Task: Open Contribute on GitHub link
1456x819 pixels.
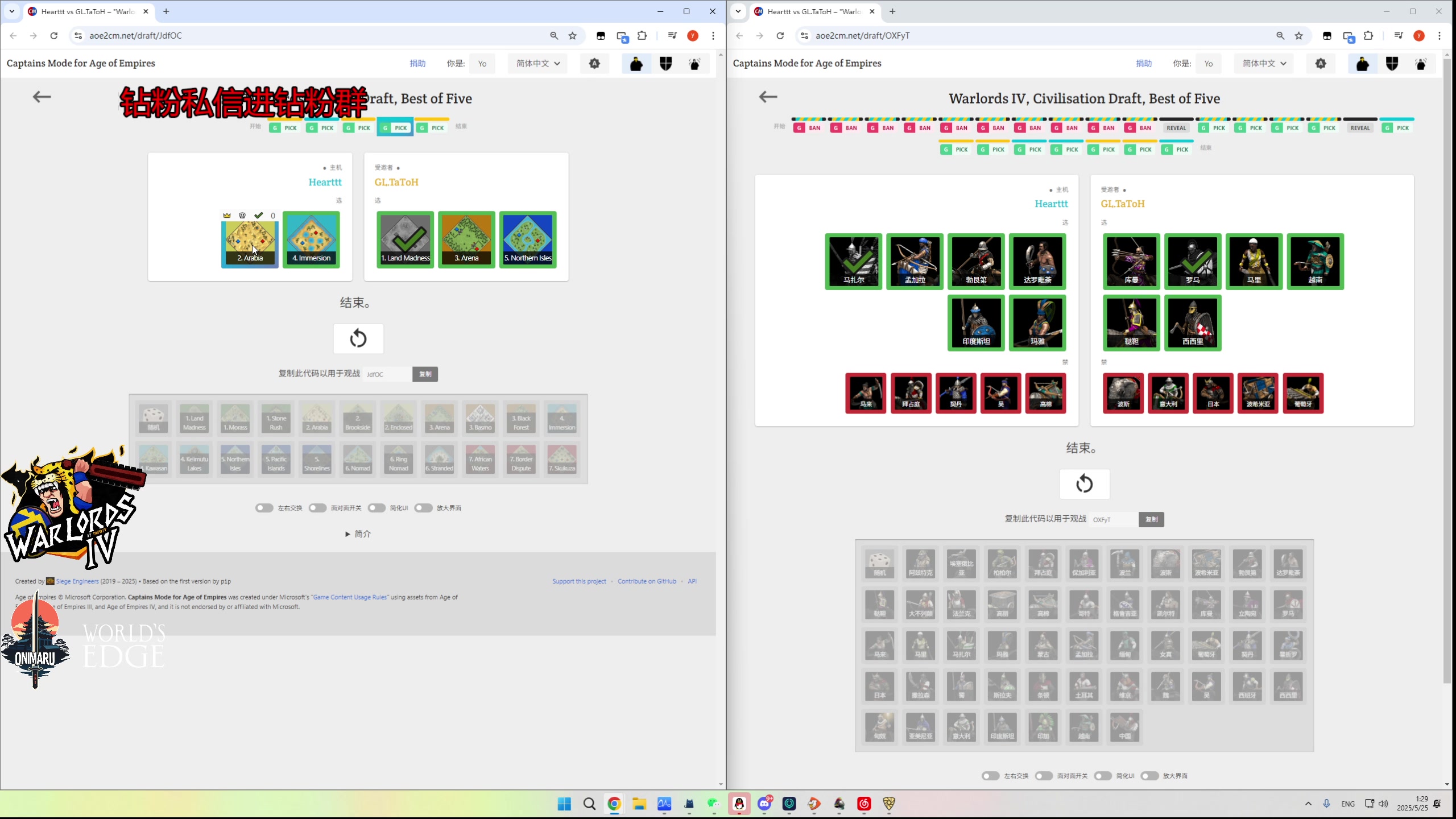Action: pyautogui.click(x=647, y=581)
